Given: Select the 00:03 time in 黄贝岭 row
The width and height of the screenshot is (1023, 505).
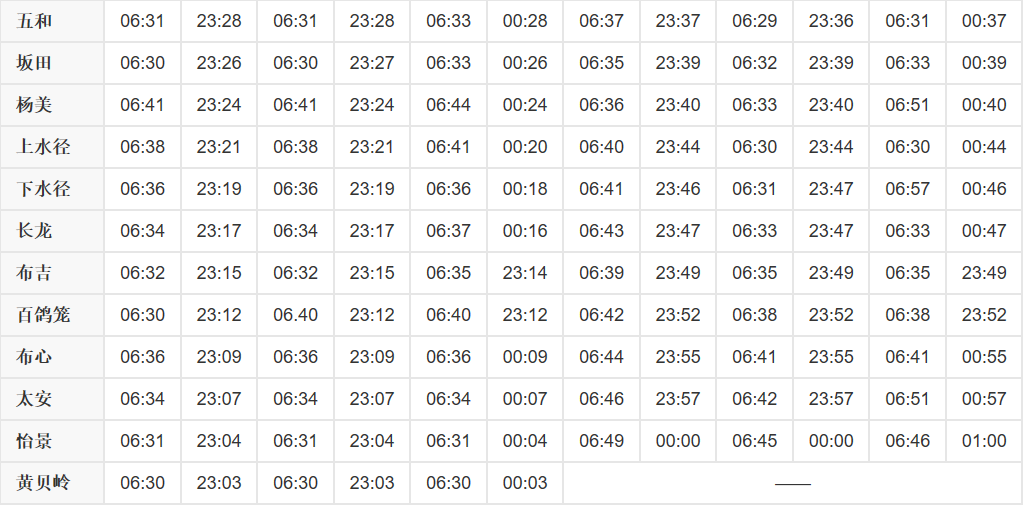Looking at the screenshot, I should (x=525, y=483).
